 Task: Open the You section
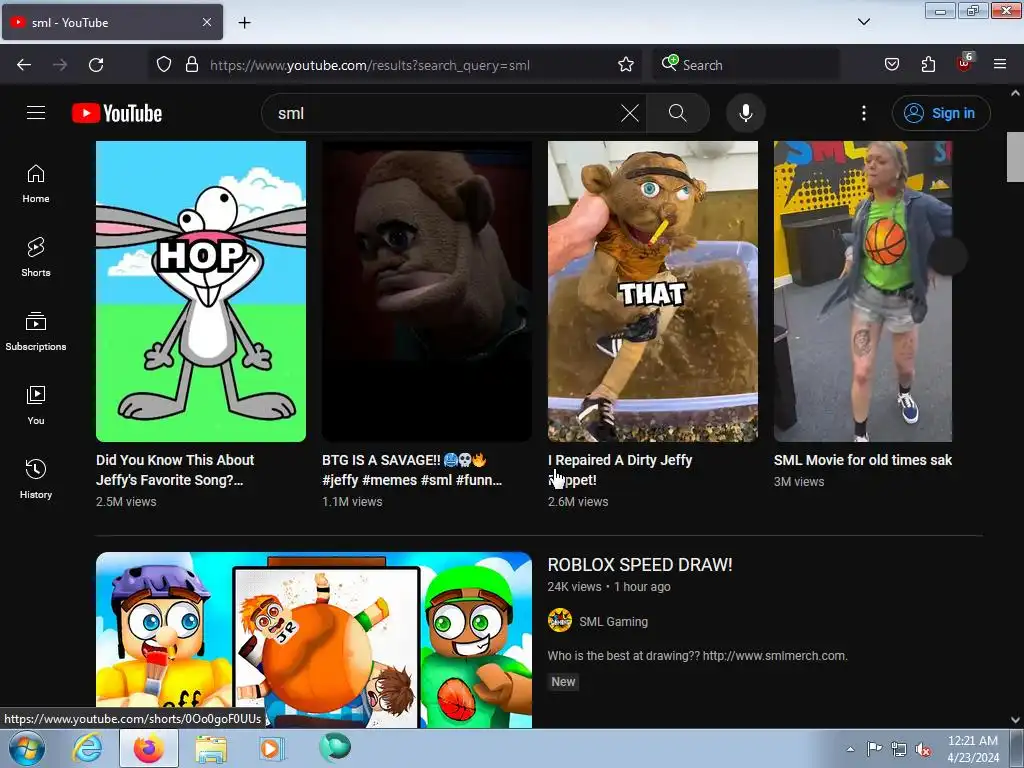point(36,405)
